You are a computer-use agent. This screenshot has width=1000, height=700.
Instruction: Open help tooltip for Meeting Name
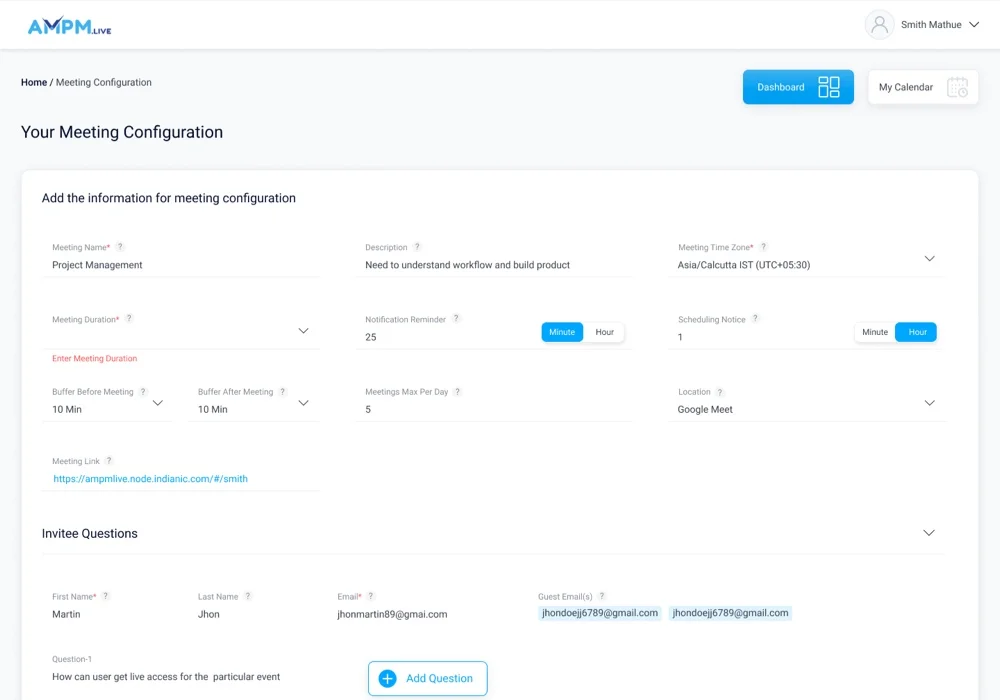click(120, 246)
